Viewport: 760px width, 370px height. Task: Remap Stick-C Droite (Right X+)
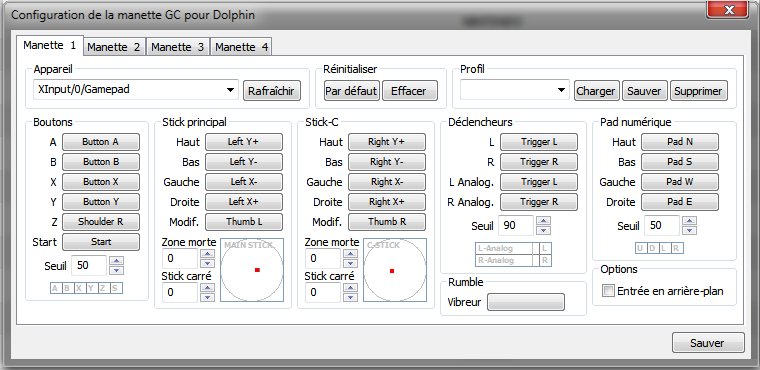[x=387, y=202]
